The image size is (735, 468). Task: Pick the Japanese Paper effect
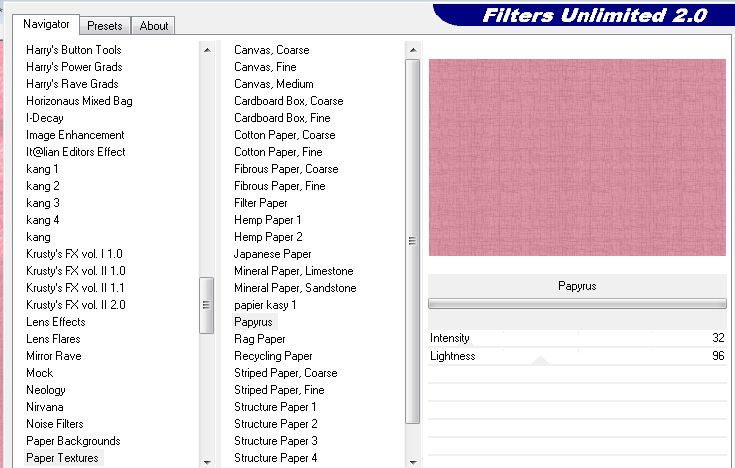(273, 254)
